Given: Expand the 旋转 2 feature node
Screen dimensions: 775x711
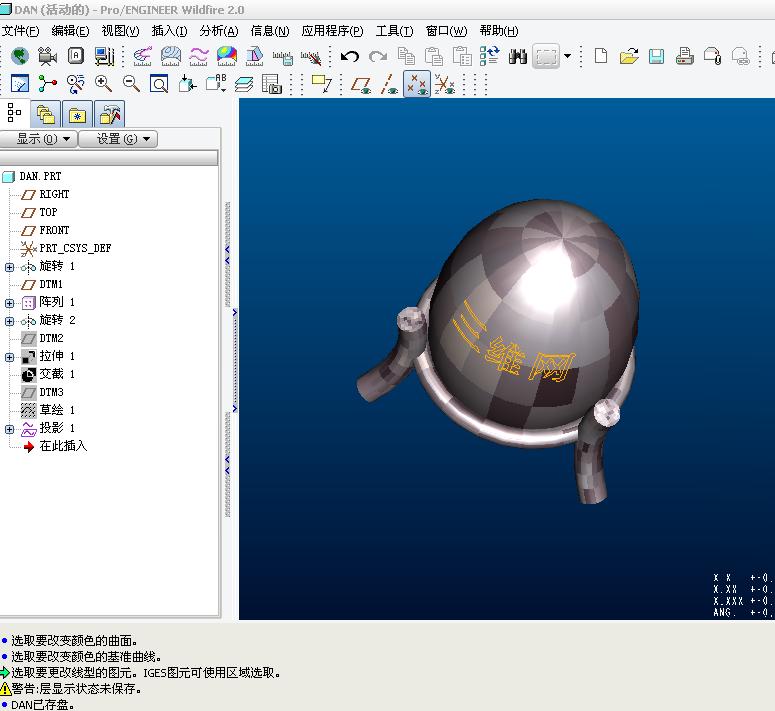Looking at the screenshot, I should (x=9, y=321).
